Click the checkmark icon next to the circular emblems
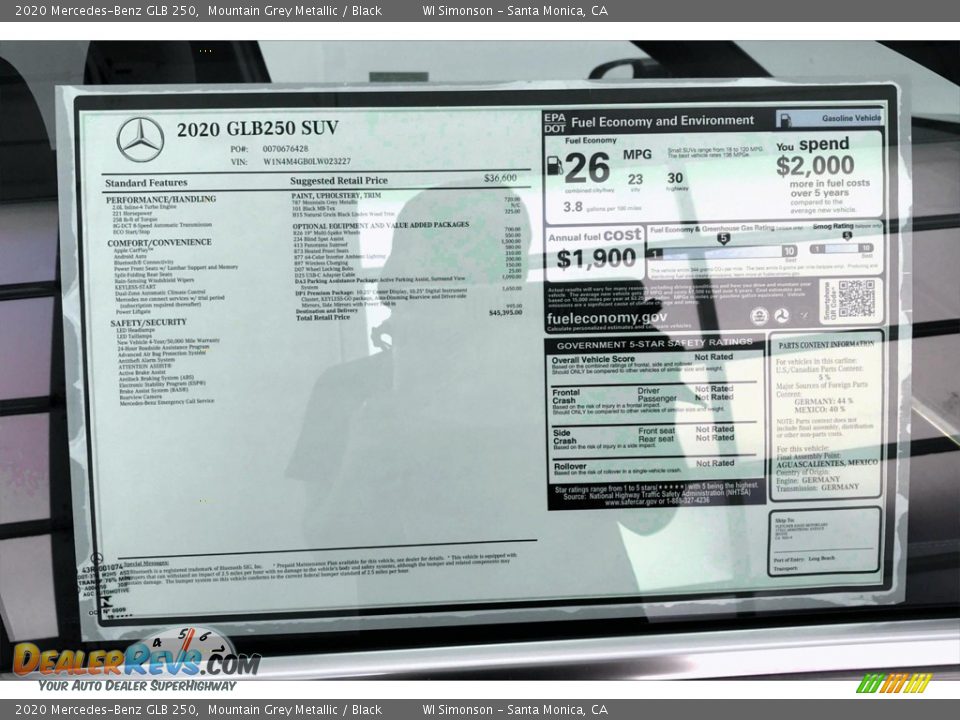Viewport: 960px width, 720px height. pos(804,316)
